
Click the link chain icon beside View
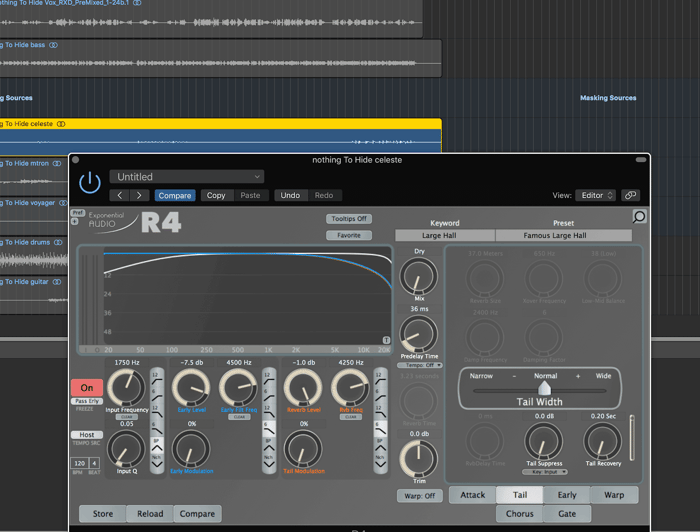[x=630, y=195]
